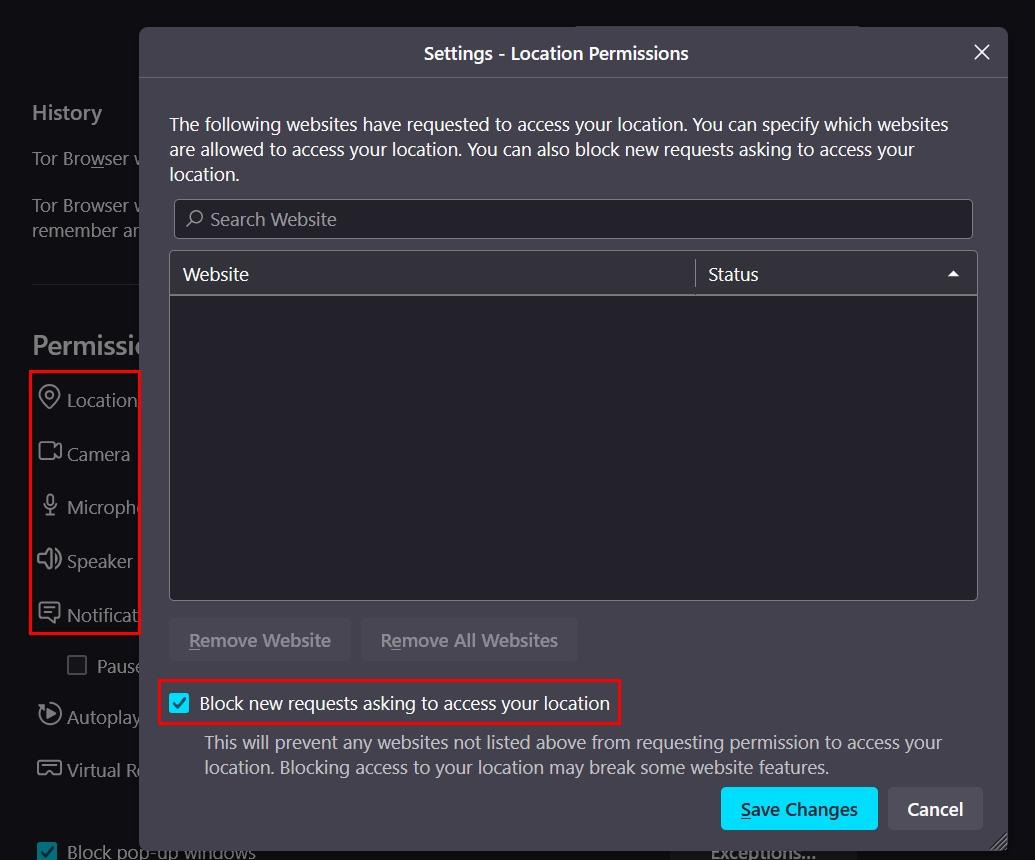This screenshot has width=1035, height=860.
Task: Open Virtual Reality permission settings
Action: [x=48, y=768]
